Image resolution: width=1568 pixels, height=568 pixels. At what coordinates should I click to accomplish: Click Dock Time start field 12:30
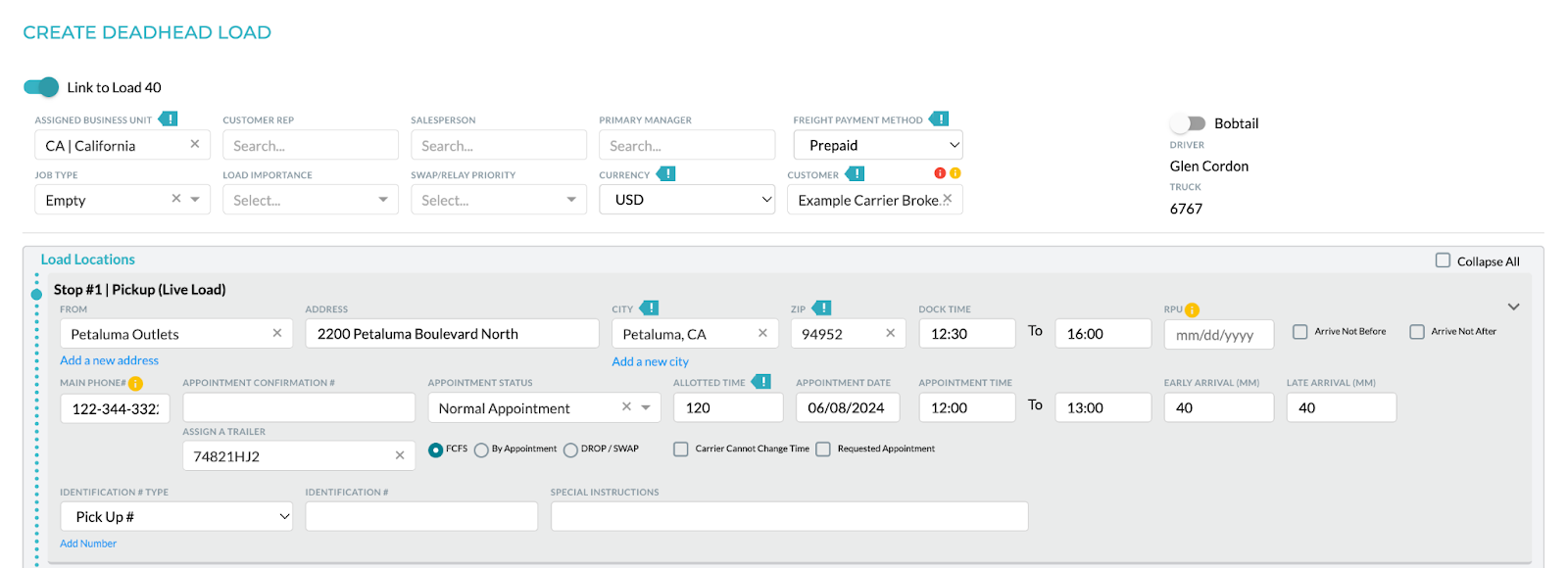point(967,333)
